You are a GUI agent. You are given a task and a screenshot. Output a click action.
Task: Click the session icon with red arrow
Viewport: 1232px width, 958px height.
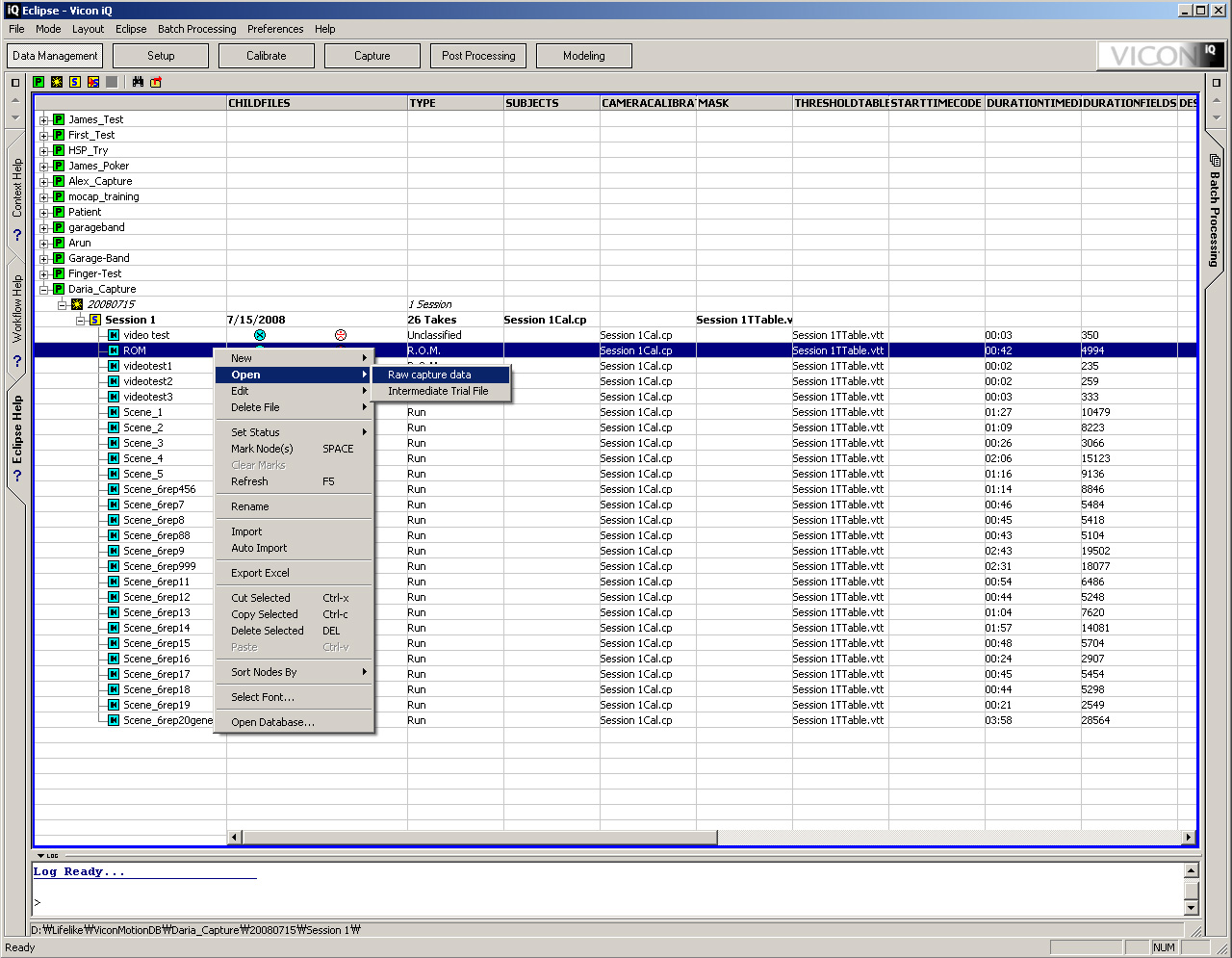point(93,82)
